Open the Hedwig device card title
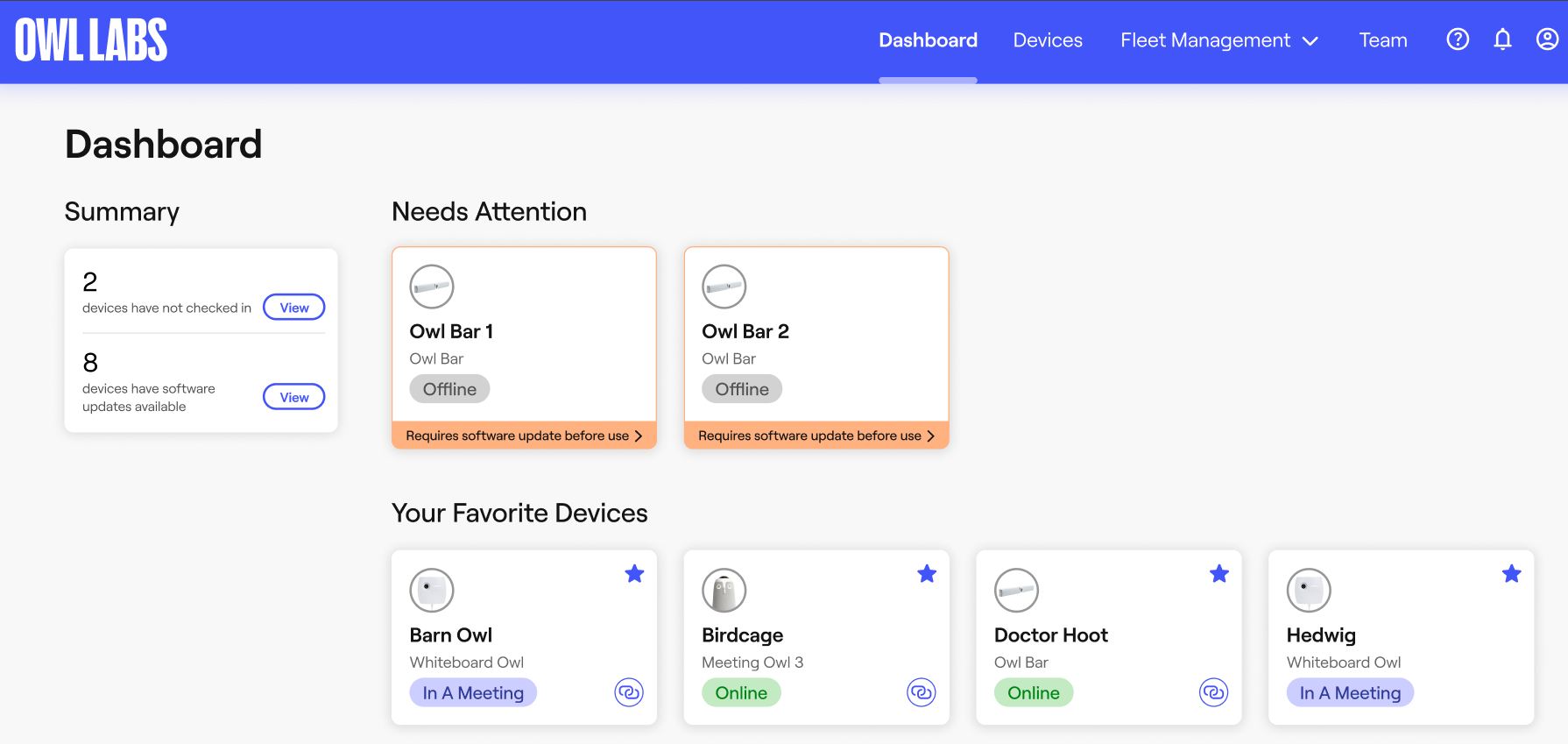1568x744 pixels. click(x=1321, y=635)
